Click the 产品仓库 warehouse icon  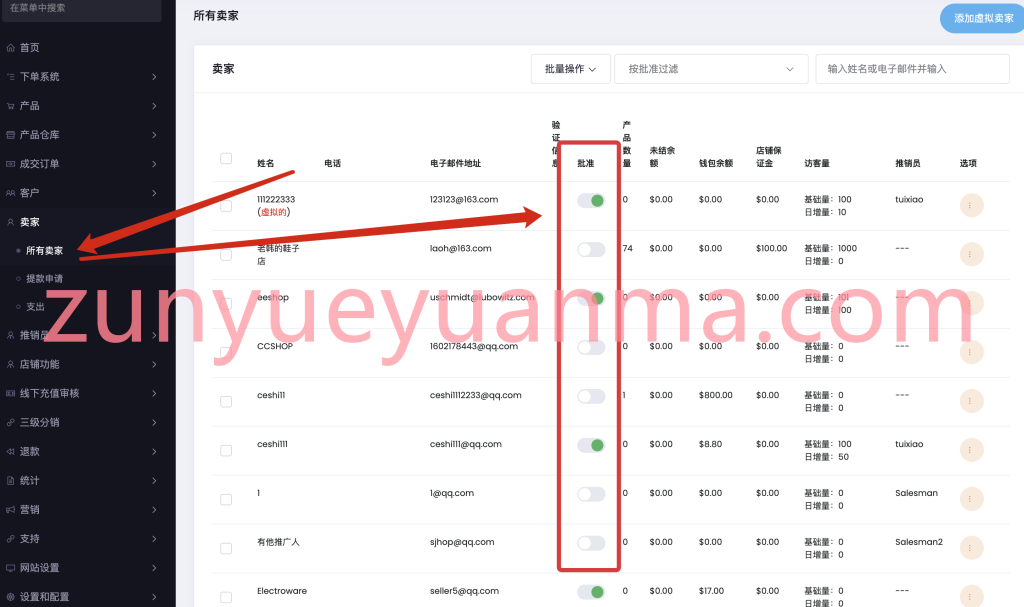pos(10,135)
